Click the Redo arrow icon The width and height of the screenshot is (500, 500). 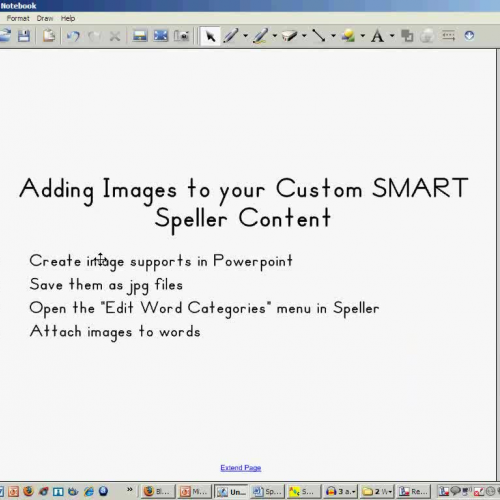(94, 36)
